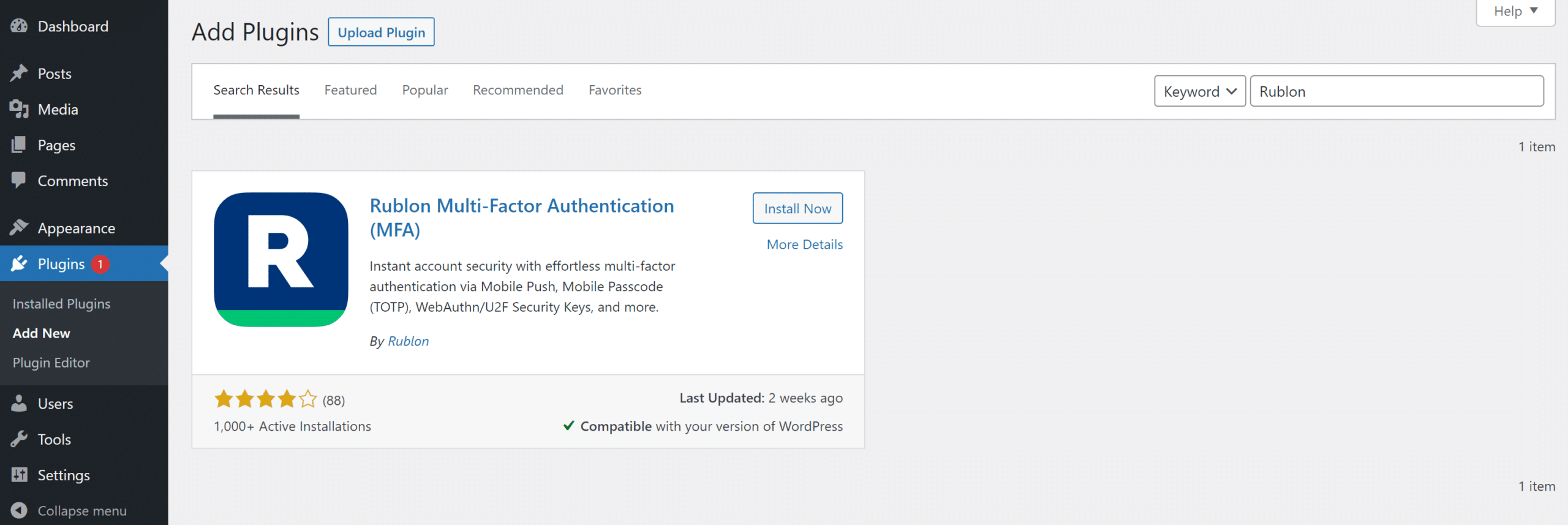Open More Details for Rublon plugin
The width and height of the screenshot is (1568, 525).
pos(804,244)
